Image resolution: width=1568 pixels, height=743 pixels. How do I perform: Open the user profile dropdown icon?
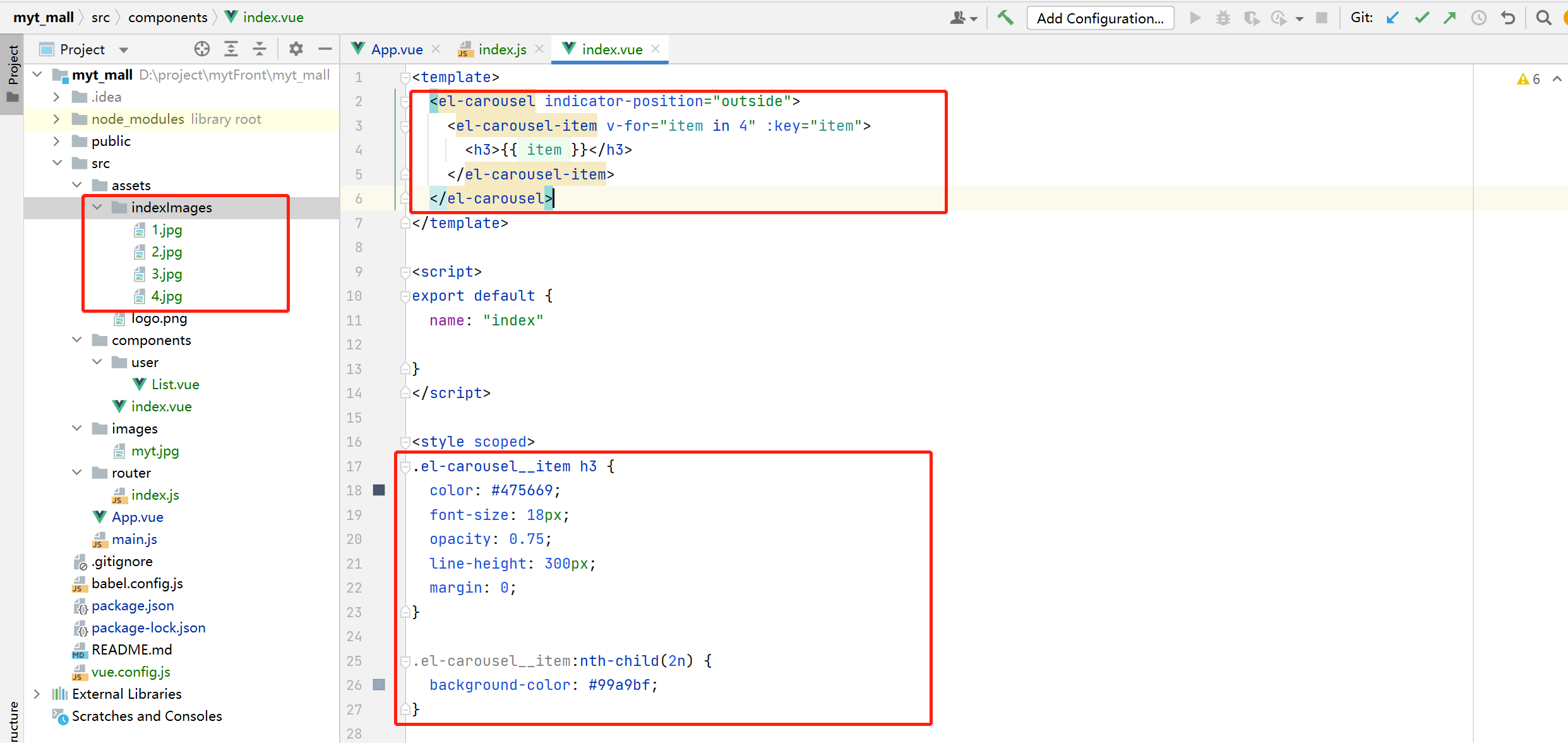pos(964,18)
